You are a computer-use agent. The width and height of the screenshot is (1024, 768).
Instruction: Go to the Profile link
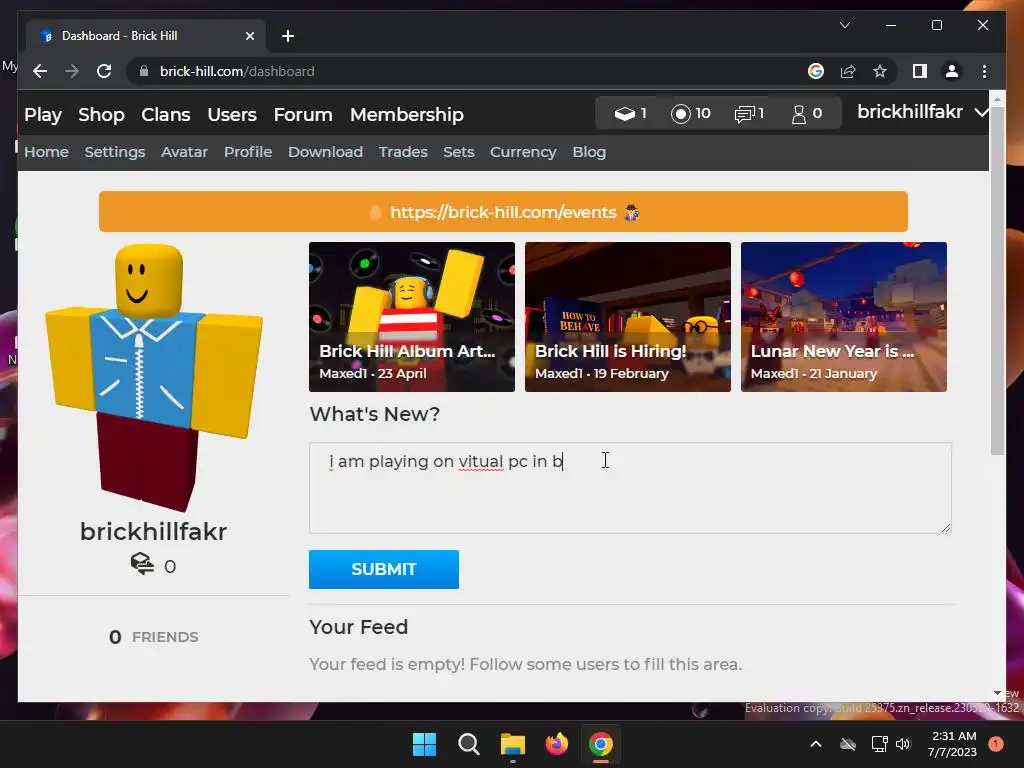(x=248, y=152)
